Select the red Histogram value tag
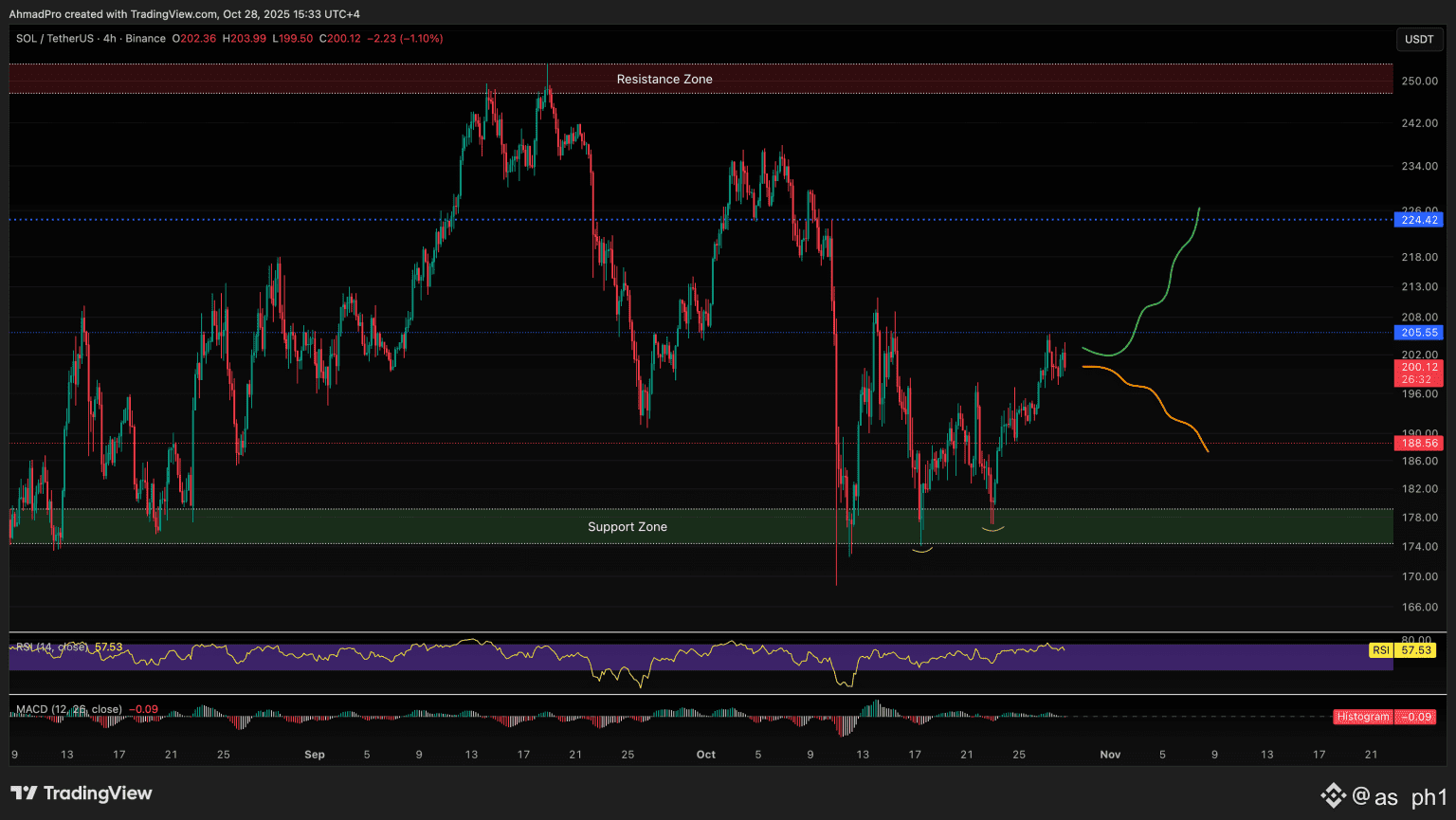The image size is (1456, 820). tap(1384, 717)
